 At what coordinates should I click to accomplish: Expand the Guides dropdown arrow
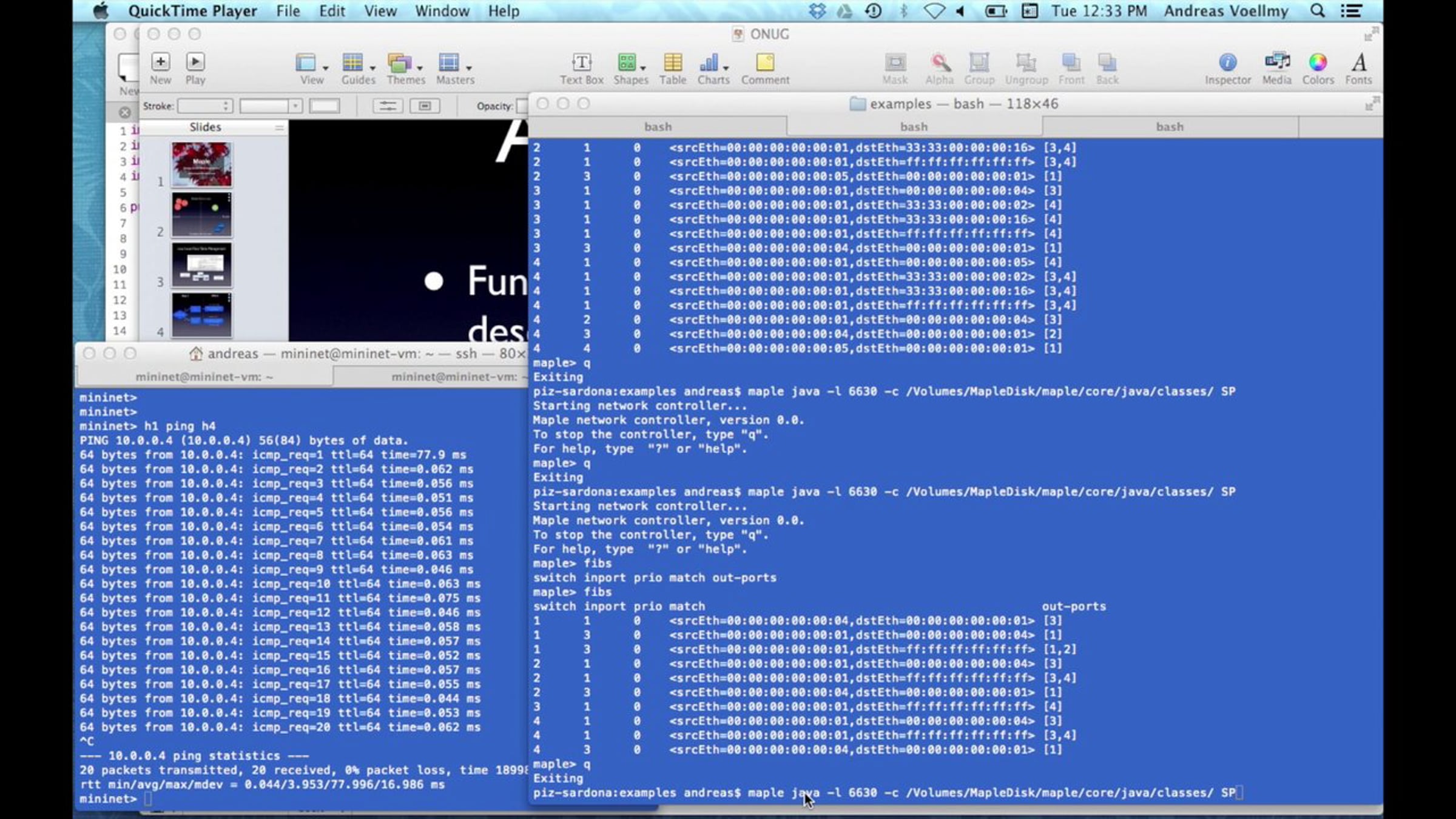[373, 68]
